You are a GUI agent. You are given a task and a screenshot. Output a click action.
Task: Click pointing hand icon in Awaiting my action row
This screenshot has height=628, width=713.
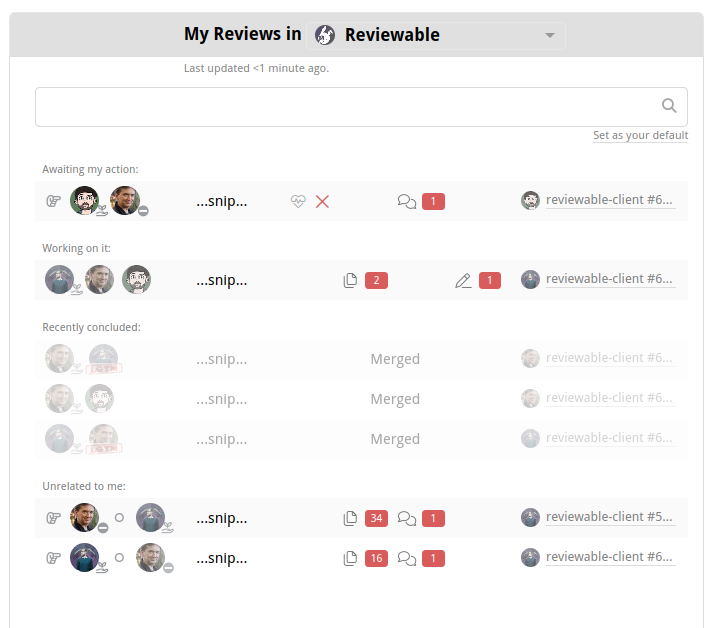(53, 201)
